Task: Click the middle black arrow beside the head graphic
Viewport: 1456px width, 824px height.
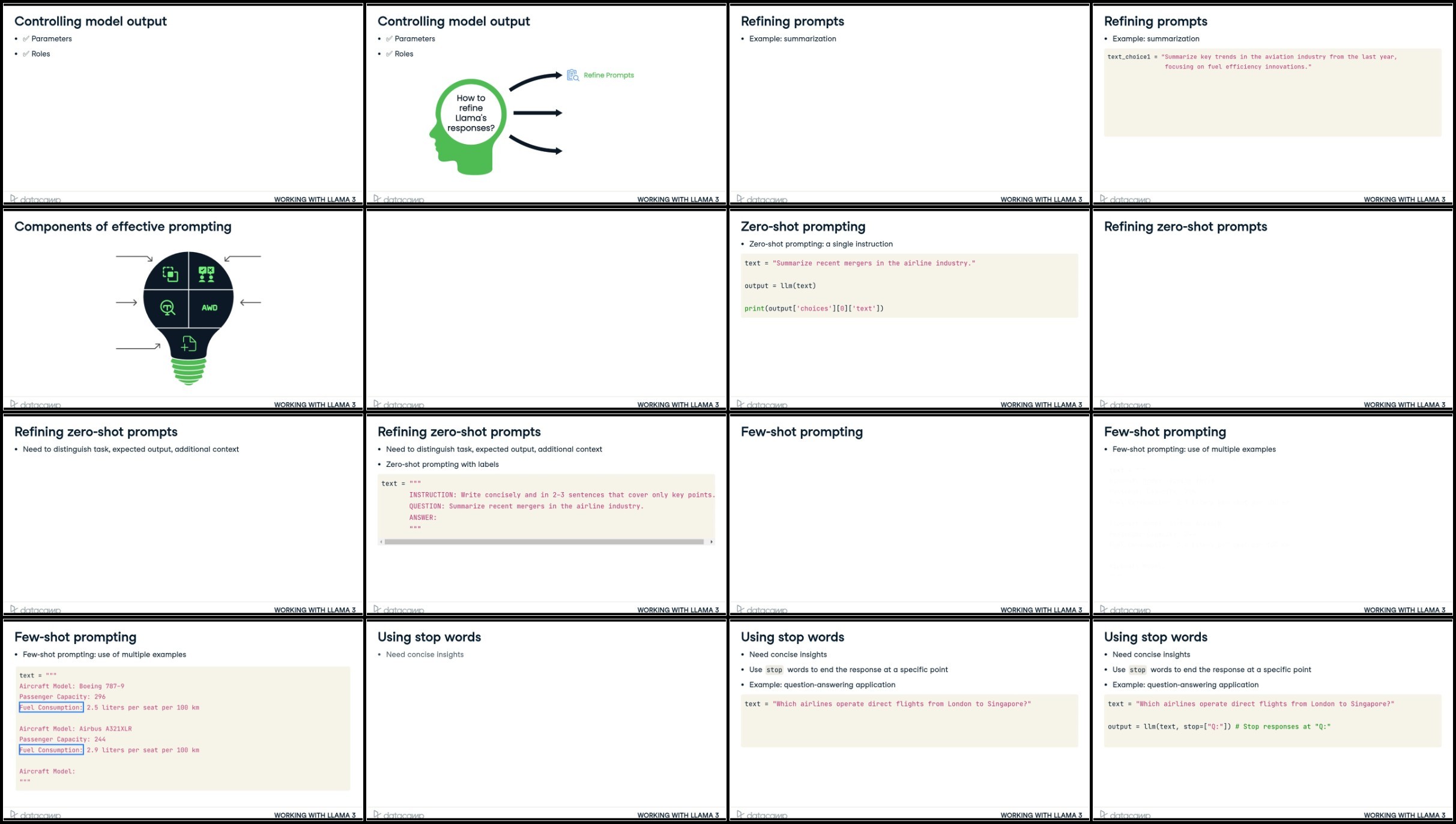Action: [538, 113]
